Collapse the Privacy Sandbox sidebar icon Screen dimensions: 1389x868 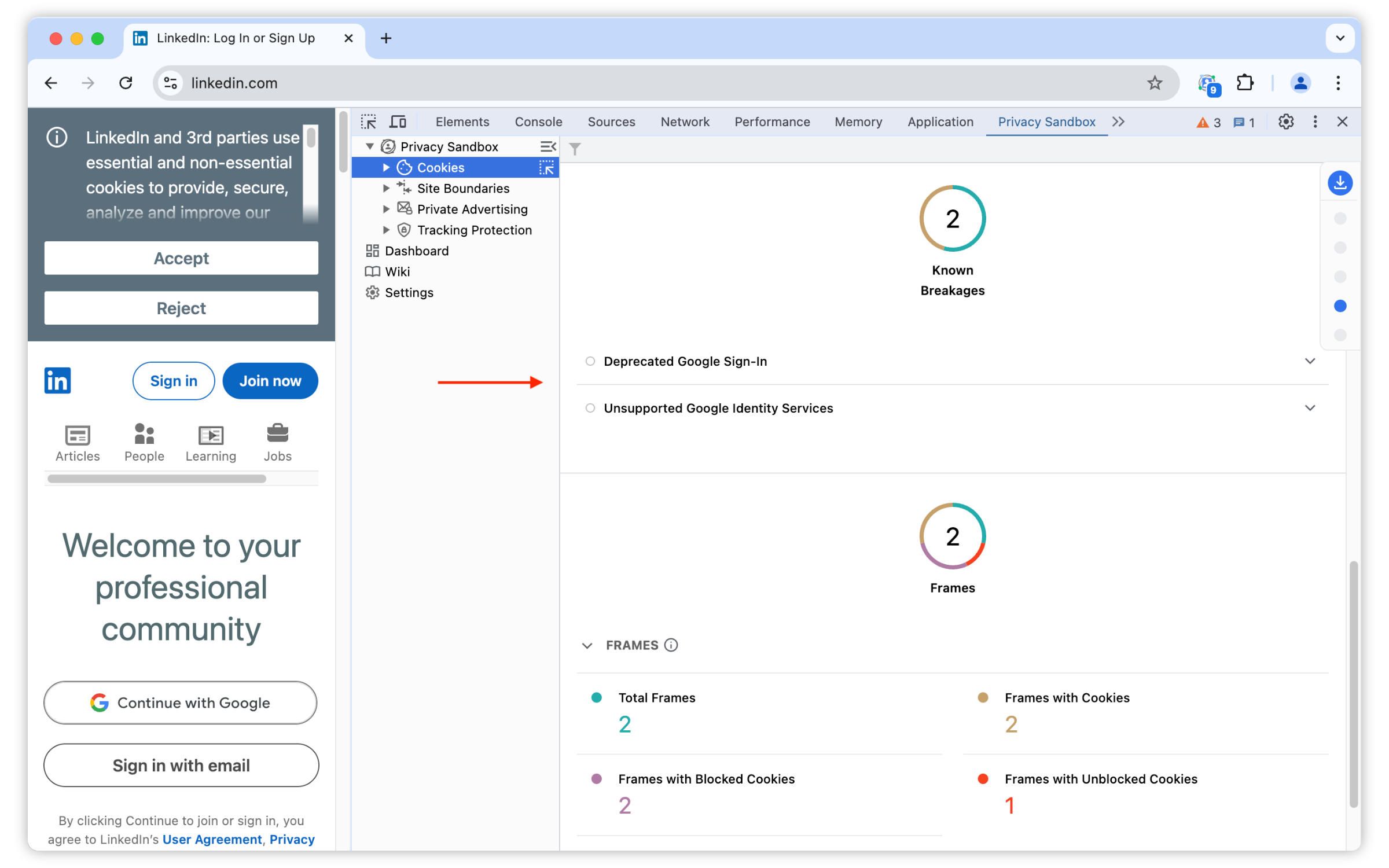tap(547, 146)
